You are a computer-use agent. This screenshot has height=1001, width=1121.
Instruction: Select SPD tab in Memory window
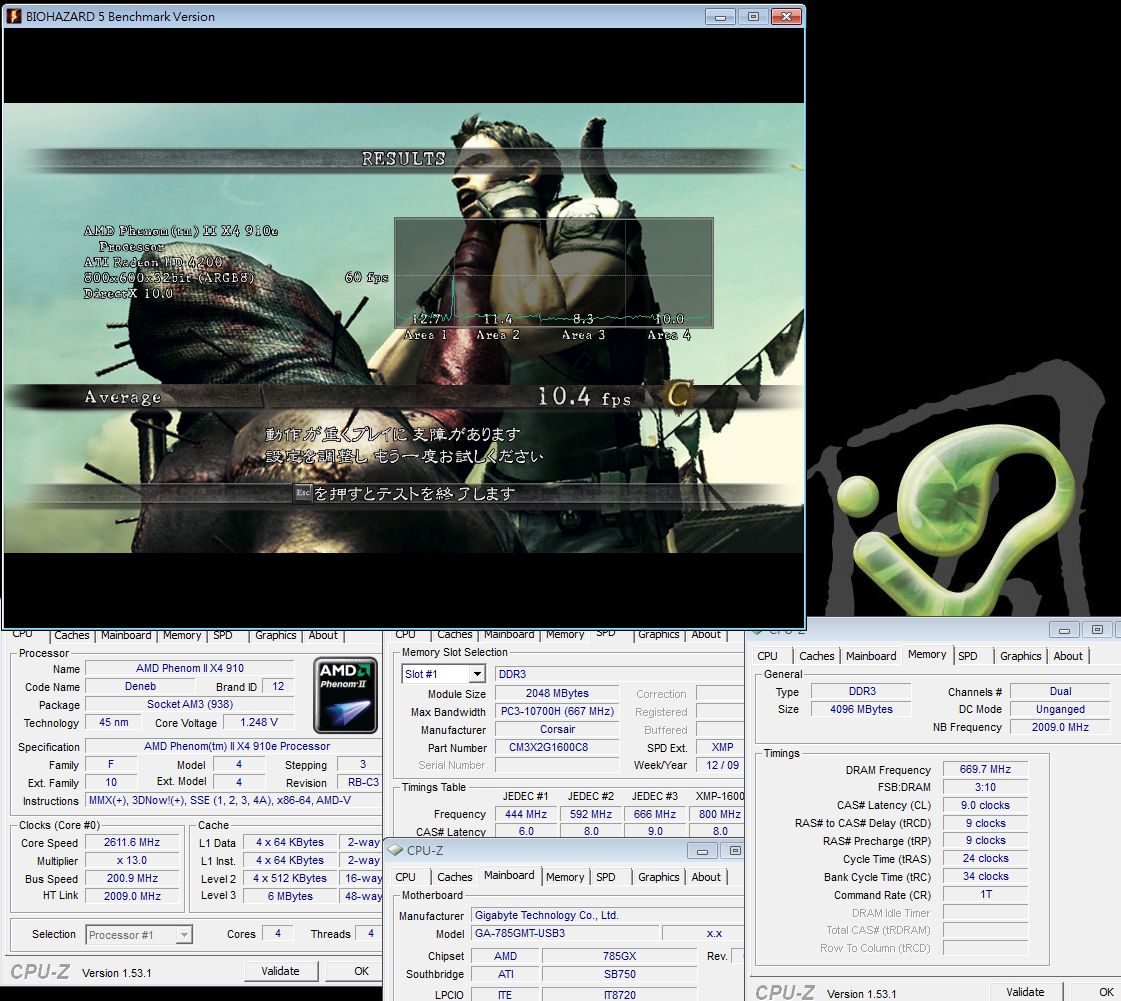pyautogui.click(x=967, y=656)
